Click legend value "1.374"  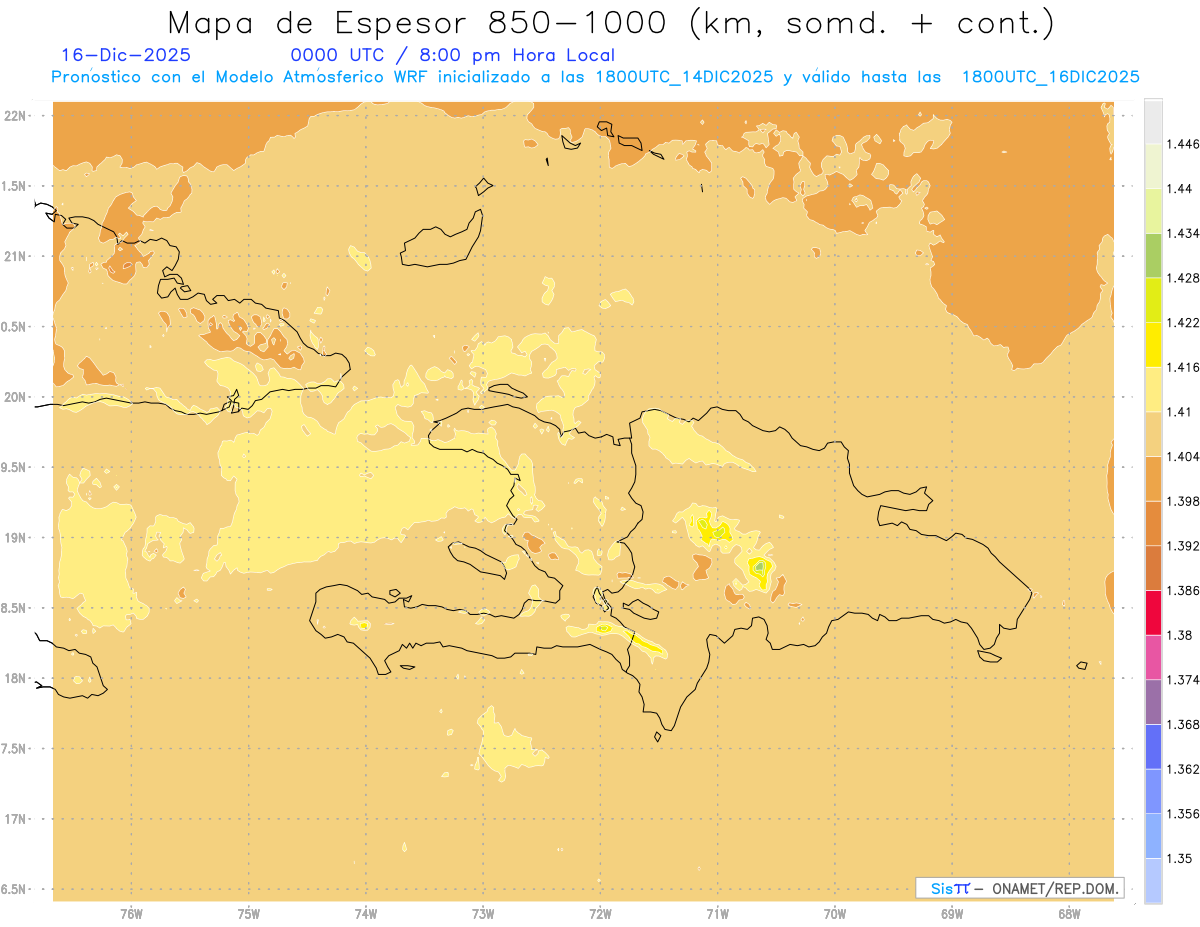tap(1183, 680)
